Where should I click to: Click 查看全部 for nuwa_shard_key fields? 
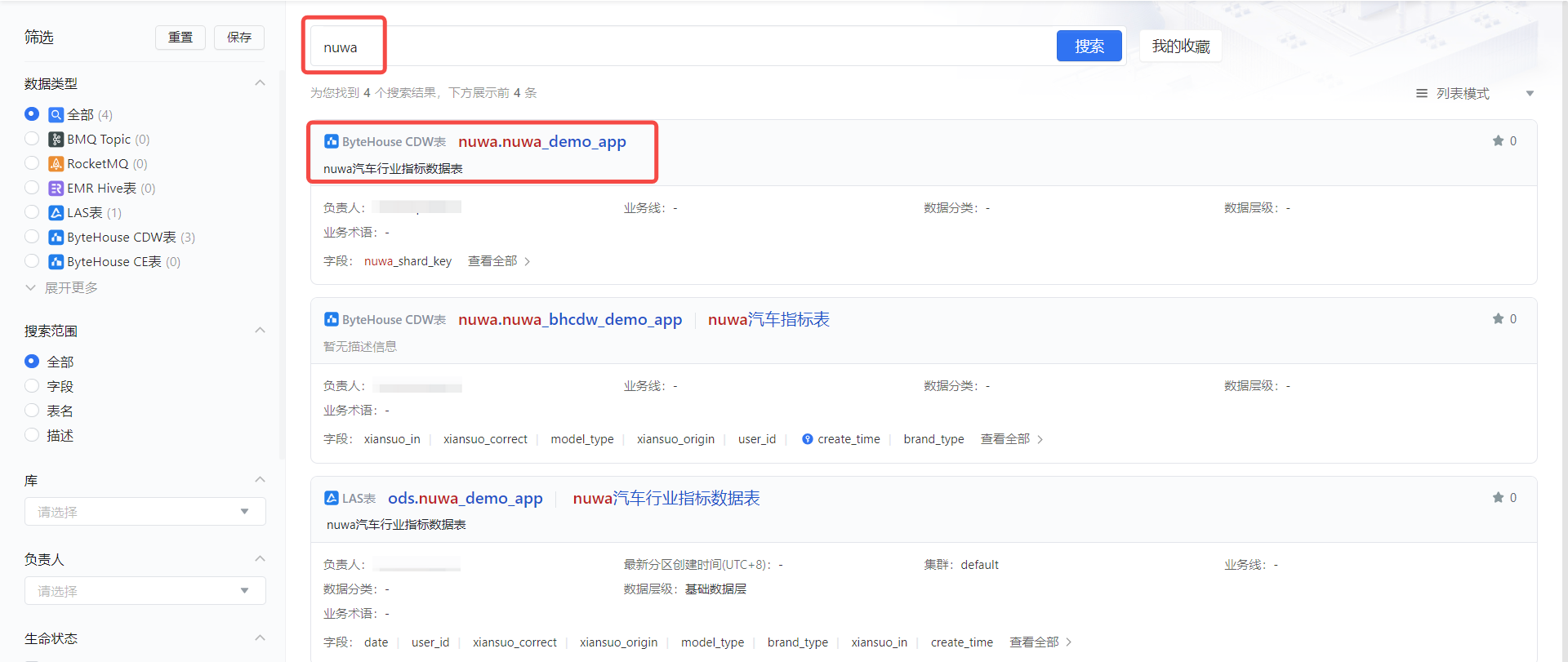pyautogui.click(x=499, y=261)
